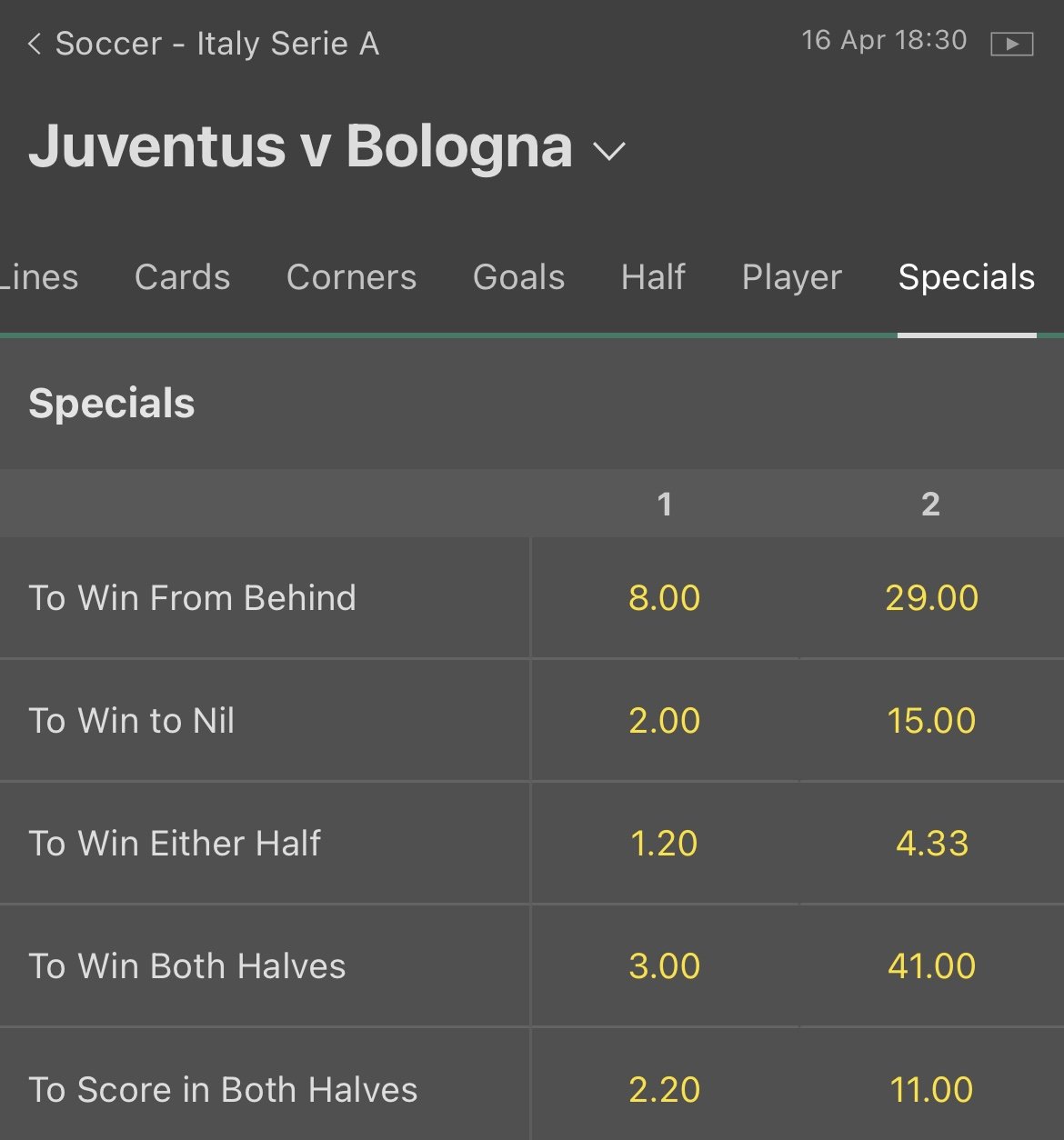Switch to the Cards tab
The image size is (1064, 1140).
pyautogui.click(x=182, y=277)
